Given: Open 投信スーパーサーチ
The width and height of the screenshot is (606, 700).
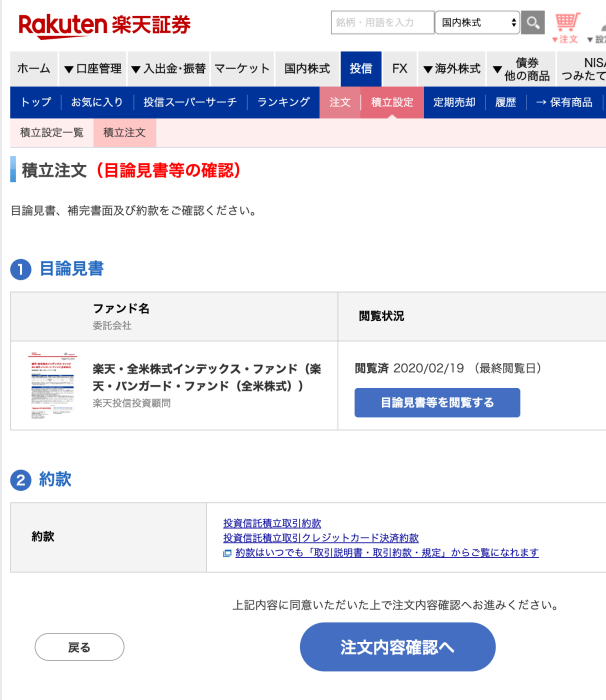Looking at the screenshot, I should (x=190, y=102).
